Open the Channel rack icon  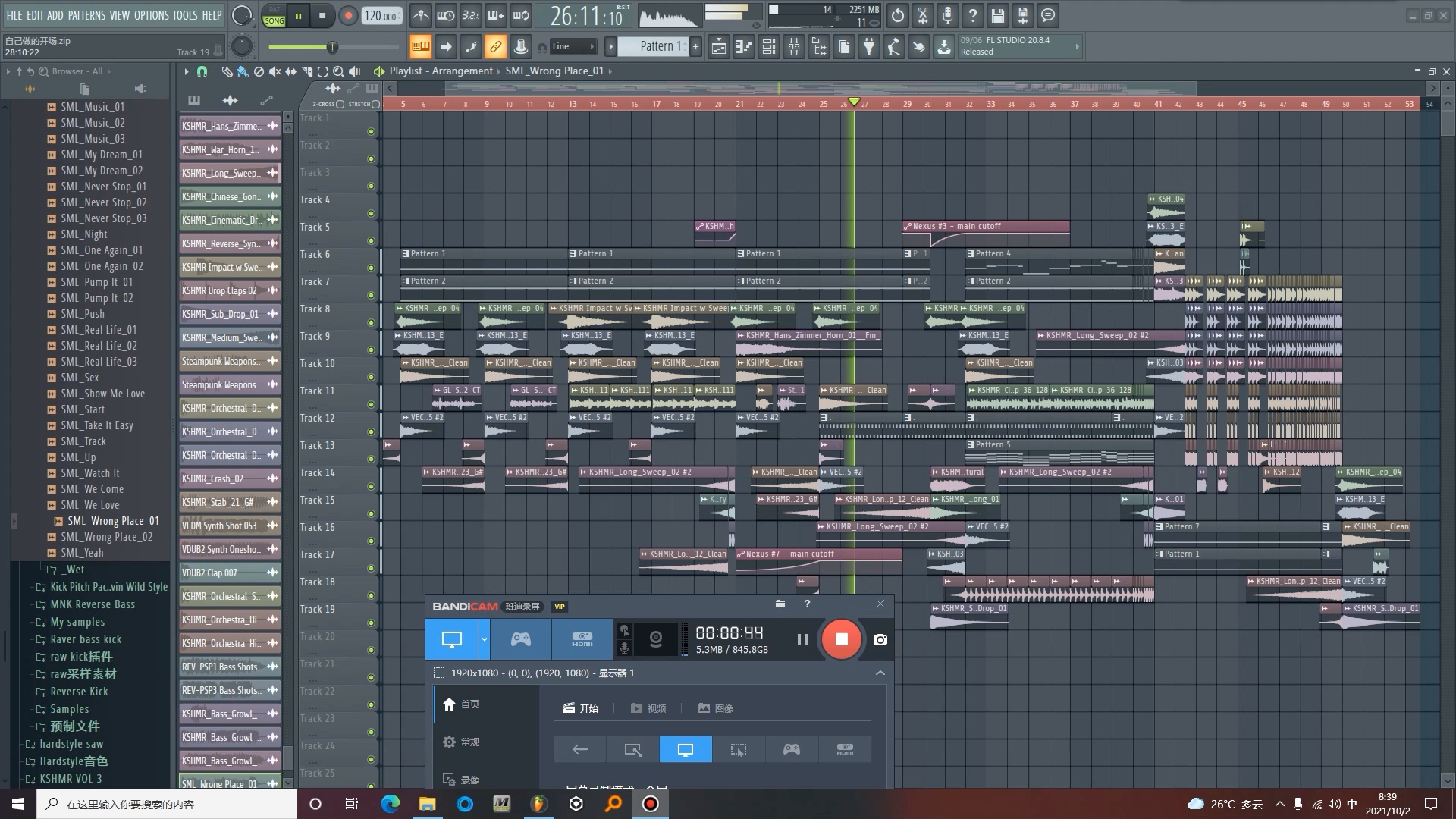[x=769, y=47]
